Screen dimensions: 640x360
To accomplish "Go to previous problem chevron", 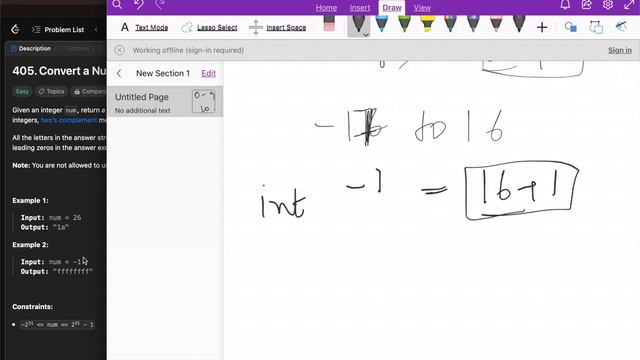I will coord(96,29).
